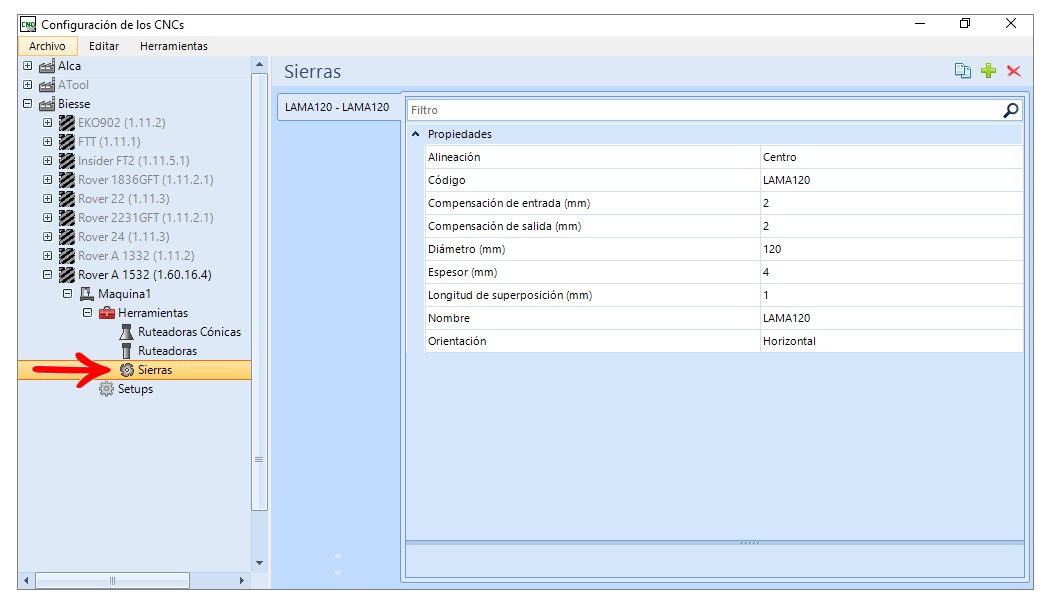This screenshot has width=1046, height=610.
Task: Click the Insider FT2 machine icon
Action: (67, 161)
